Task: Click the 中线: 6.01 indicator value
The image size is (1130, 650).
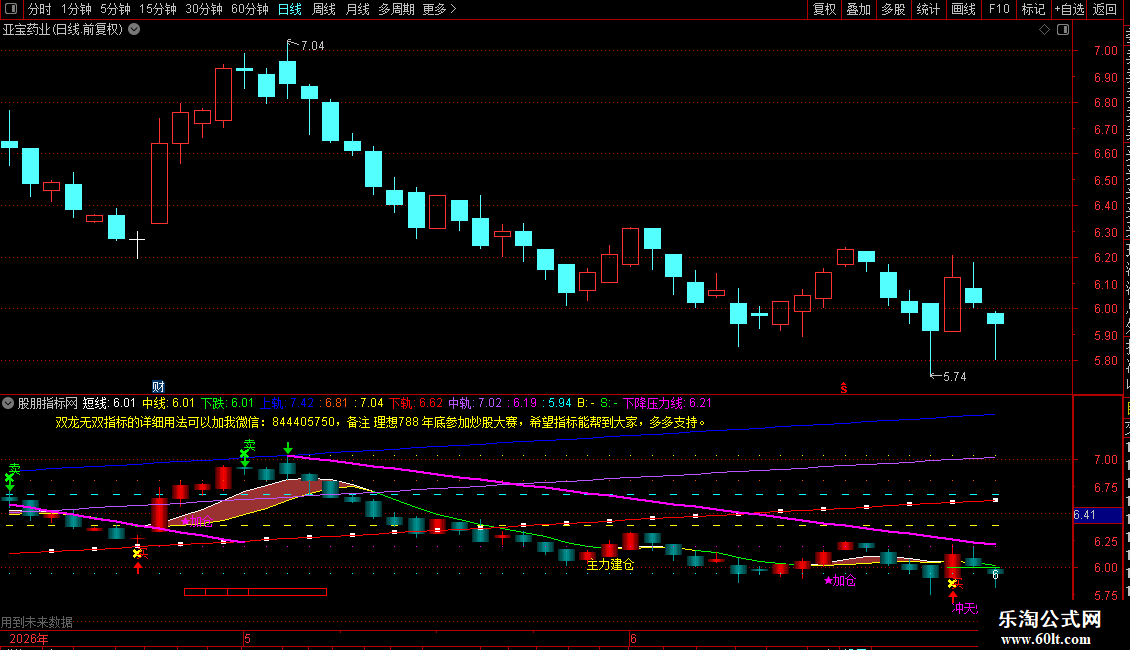Action: 169,403
